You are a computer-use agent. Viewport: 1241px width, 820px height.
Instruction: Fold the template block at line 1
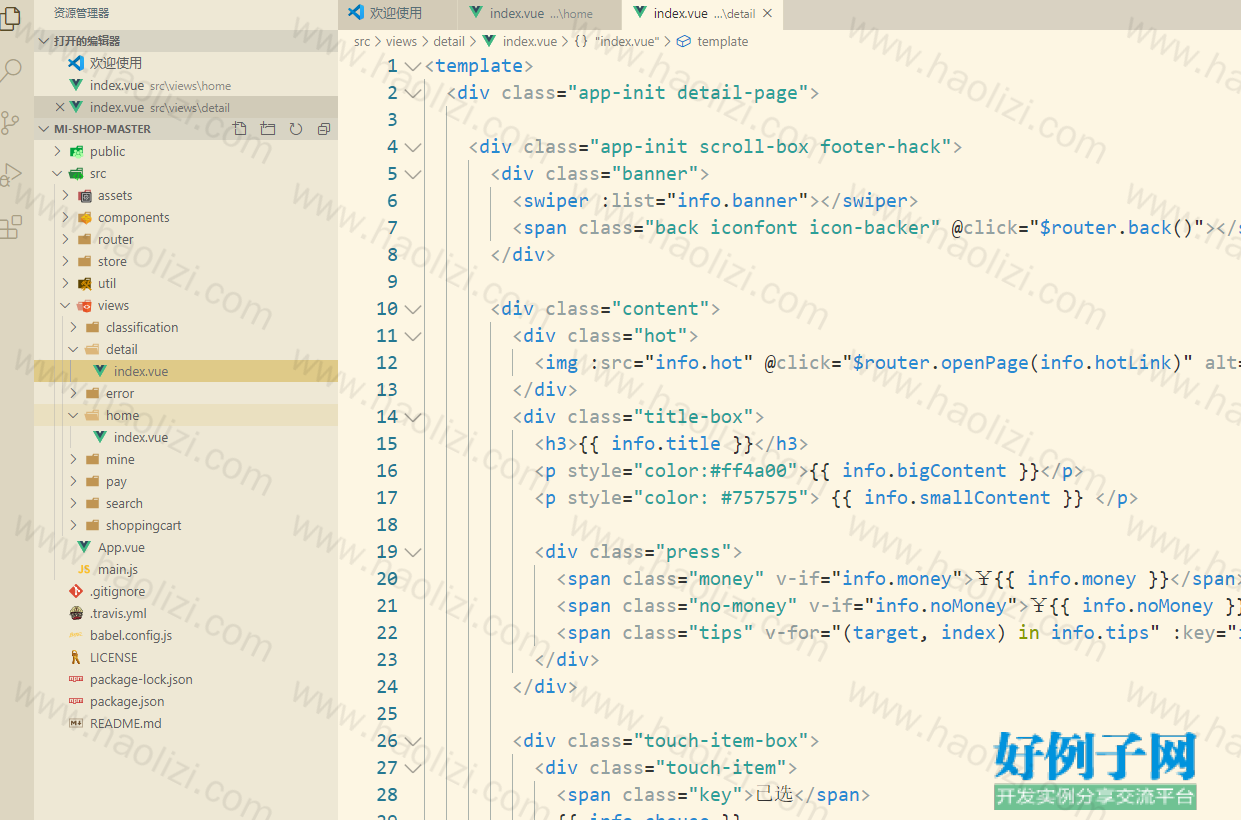[x=413, y=66]
